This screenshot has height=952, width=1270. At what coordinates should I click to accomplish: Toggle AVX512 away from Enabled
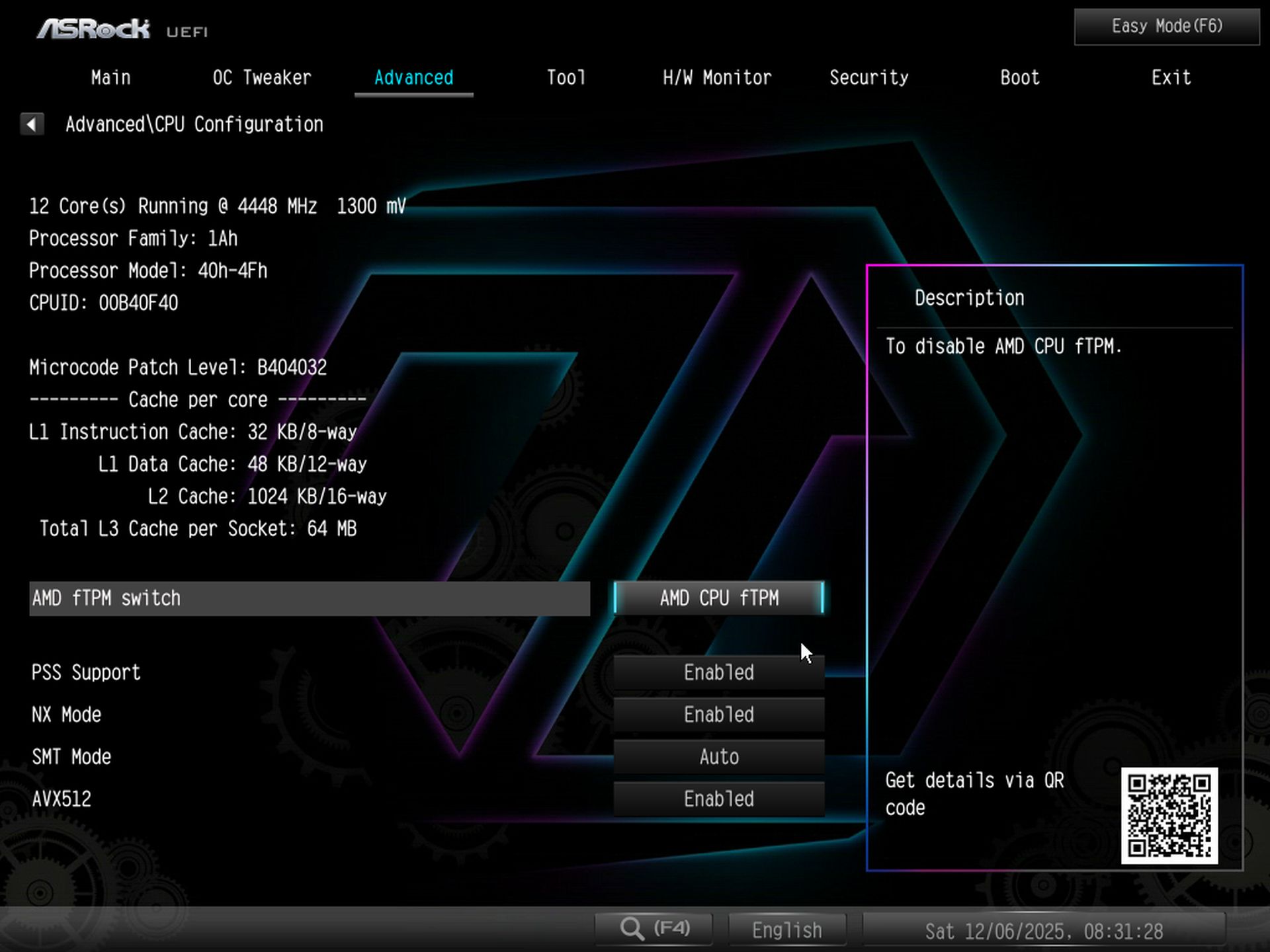[x=718, y=799]
